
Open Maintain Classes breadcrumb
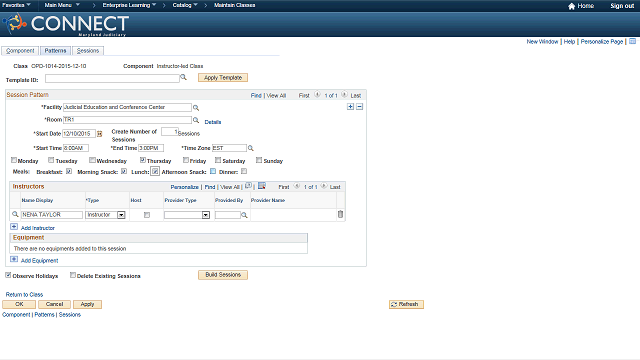pos(234,5)
